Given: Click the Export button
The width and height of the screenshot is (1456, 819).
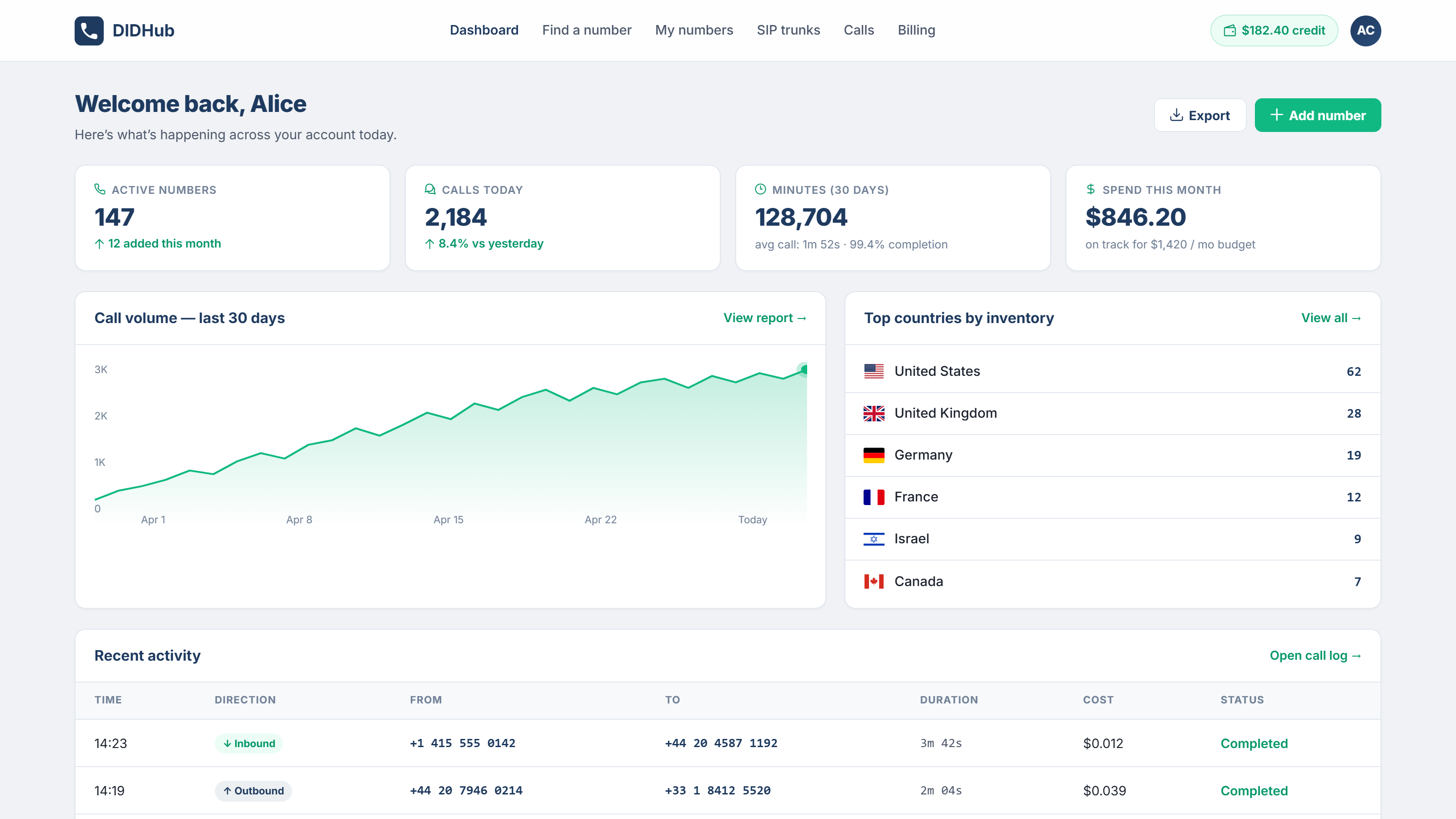Looking at the screenshot, I should click(1199, 115).
